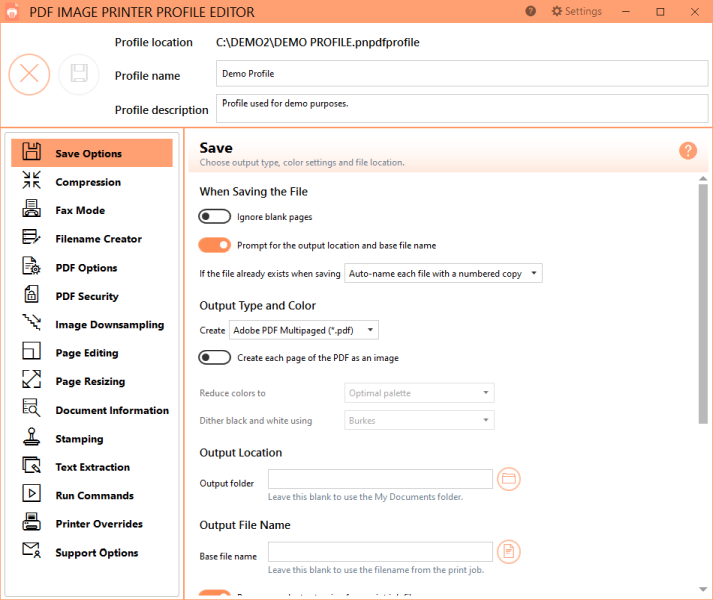Open the Dither black and white dropdown

click(419, 420)
